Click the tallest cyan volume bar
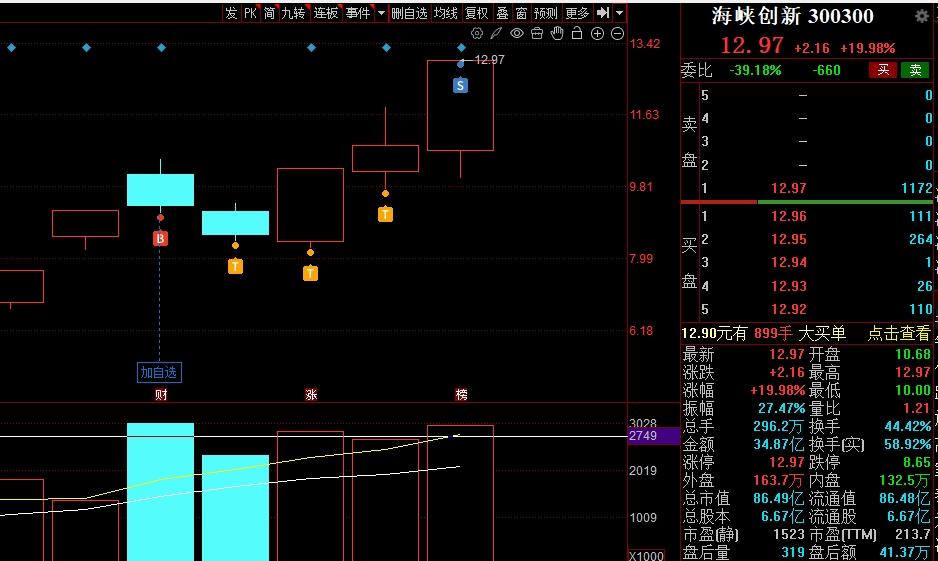 [160, 492]
